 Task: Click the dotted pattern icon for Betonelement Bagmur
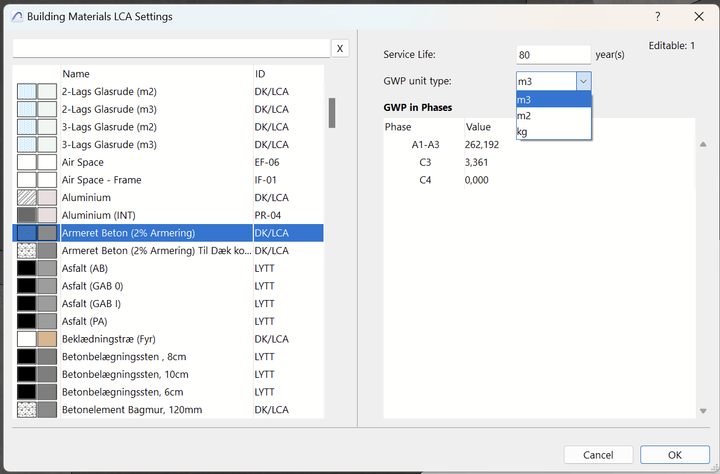pos(27,409)
